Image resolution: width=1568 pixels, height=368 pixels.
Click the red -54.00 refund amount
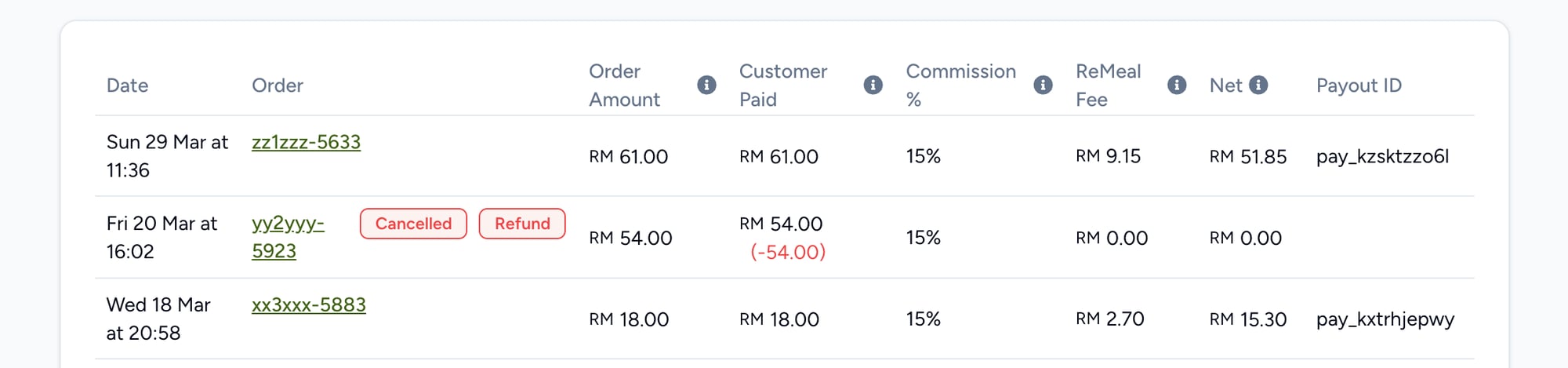click(787, 252)
